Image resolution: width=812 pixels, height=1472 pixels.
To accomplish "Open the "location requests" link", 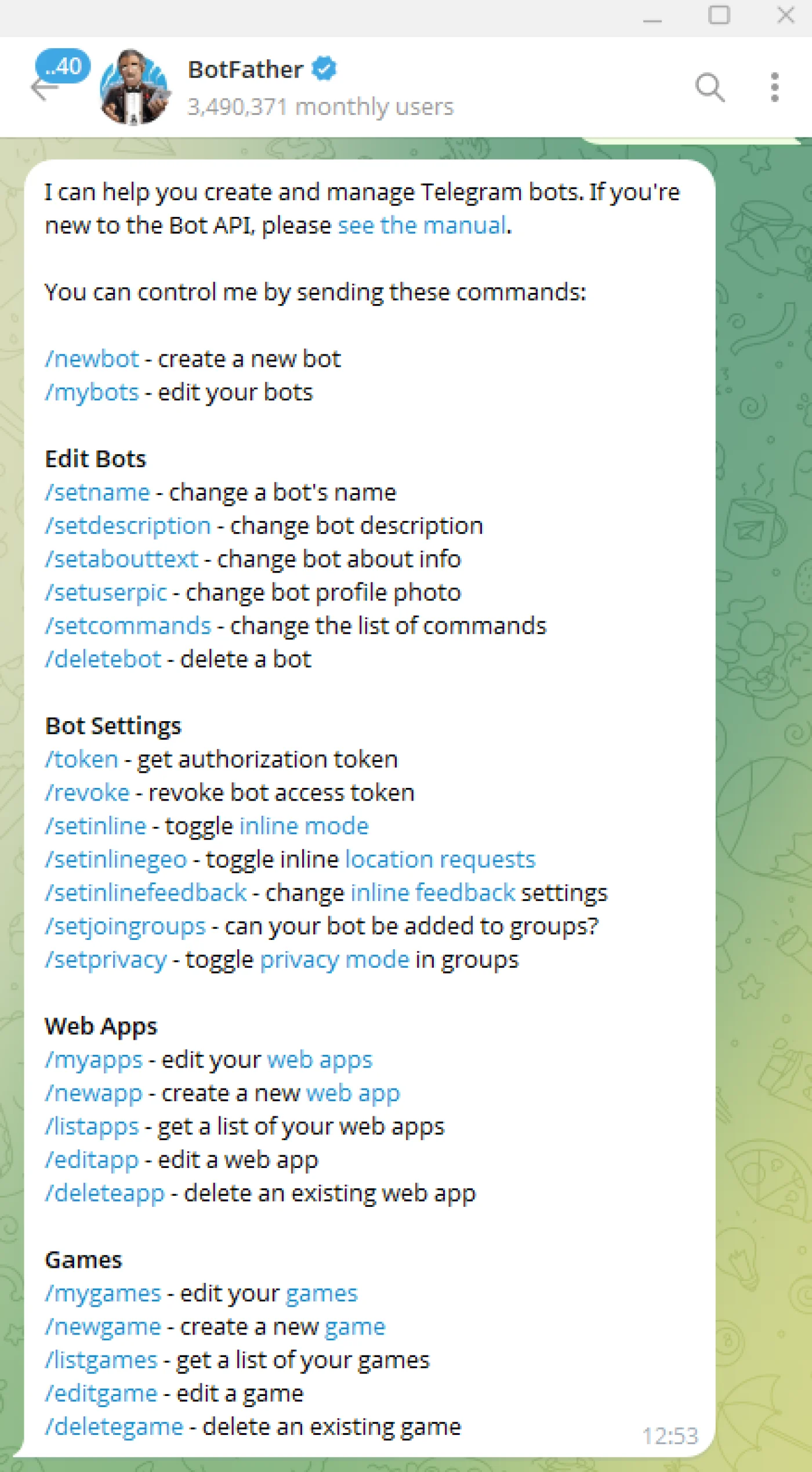I will 440,860.
